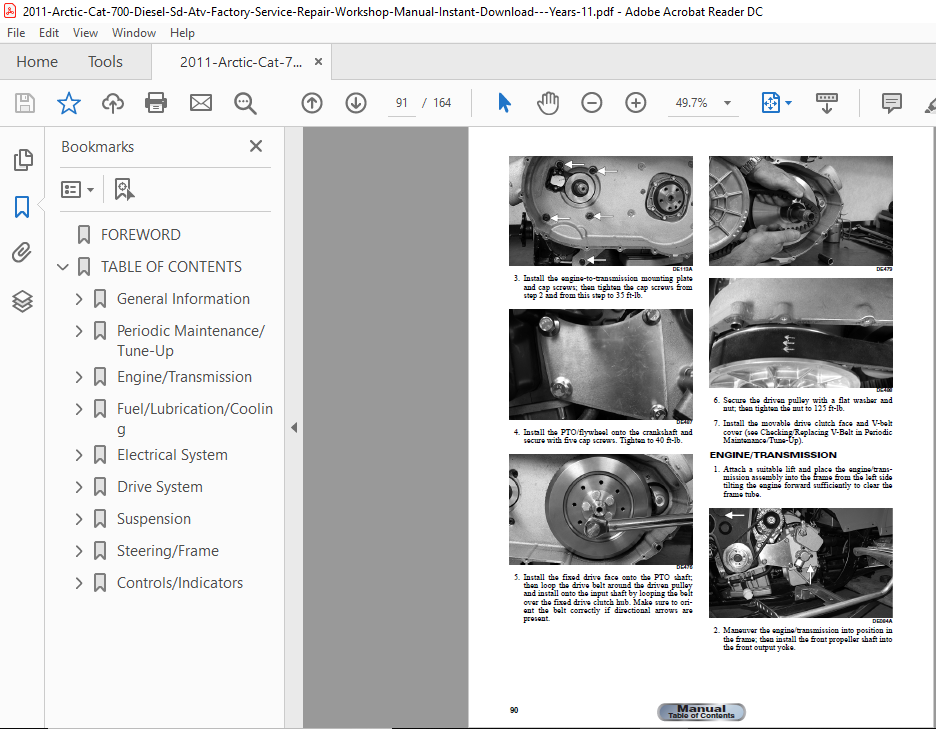Viewport: 936px width, 729px height.
Task: Send file by email envelope icon
Action: [201, 103]
